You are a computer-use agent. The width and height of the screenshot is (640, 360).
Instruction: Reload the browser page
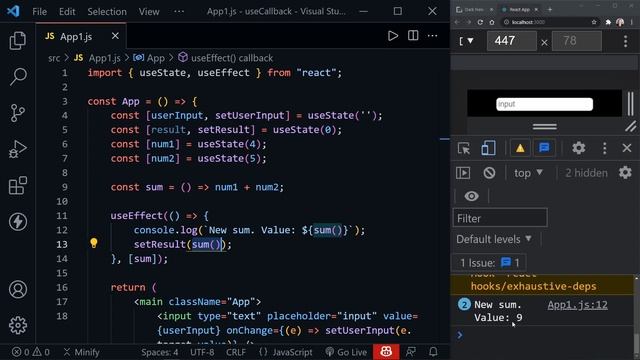pyautogui.click(x=480, y=22)
